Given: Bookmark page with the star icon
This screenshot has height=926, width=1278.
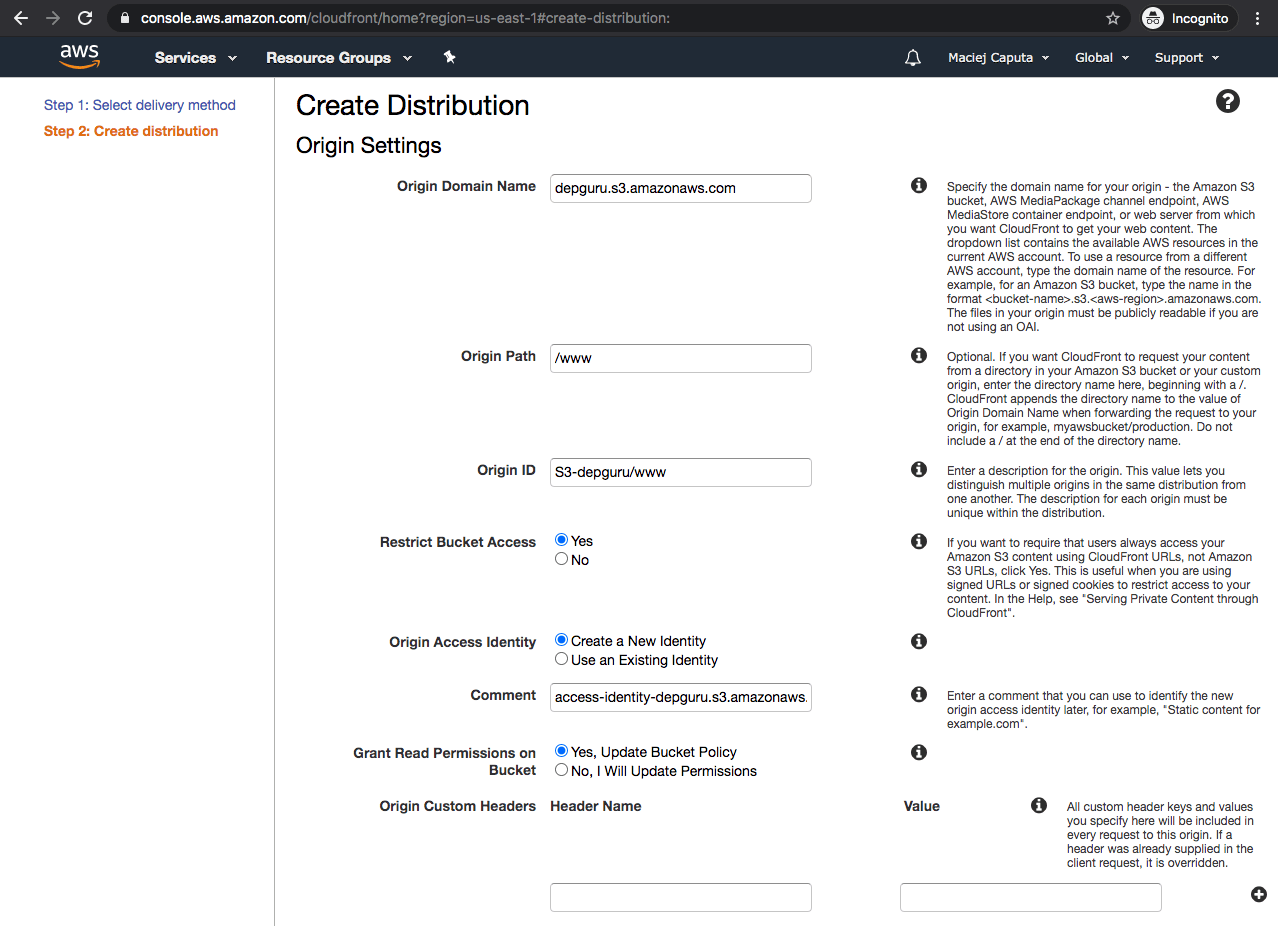Looking at the screenshot, I should pyautogui.click(x=1112, y=18).
